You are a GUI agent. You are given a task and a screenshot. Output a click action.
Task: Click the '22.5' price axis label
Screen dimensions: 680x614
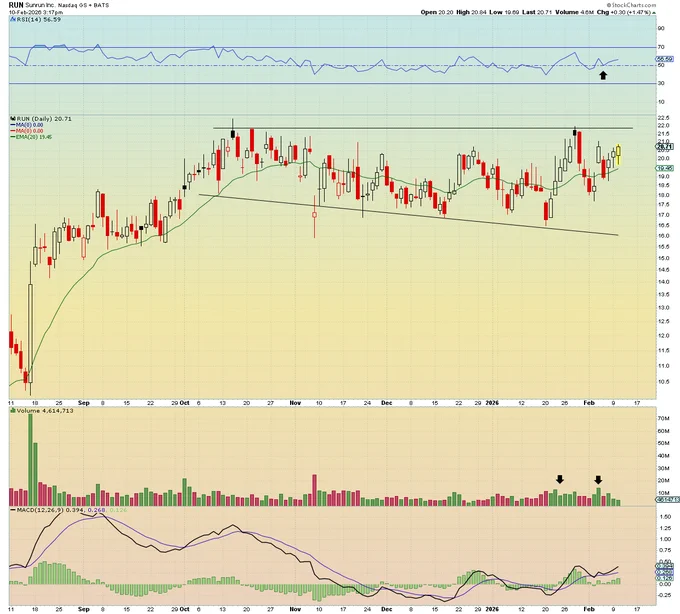663,118
